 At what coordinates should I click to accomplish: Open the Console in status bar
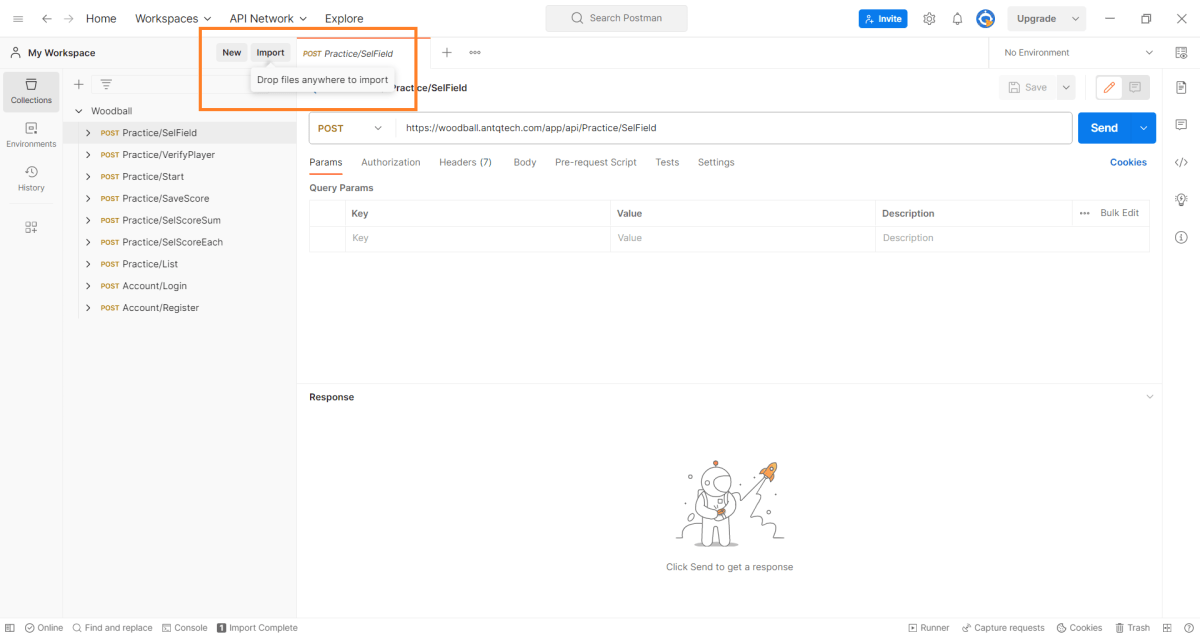tap(184, 628)
